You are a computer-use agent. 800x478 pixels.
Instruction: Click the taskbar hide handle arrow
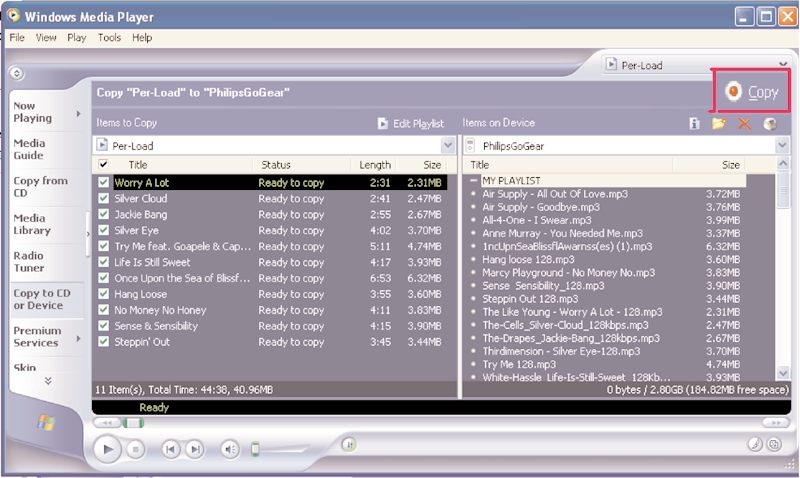click(88, 235)
